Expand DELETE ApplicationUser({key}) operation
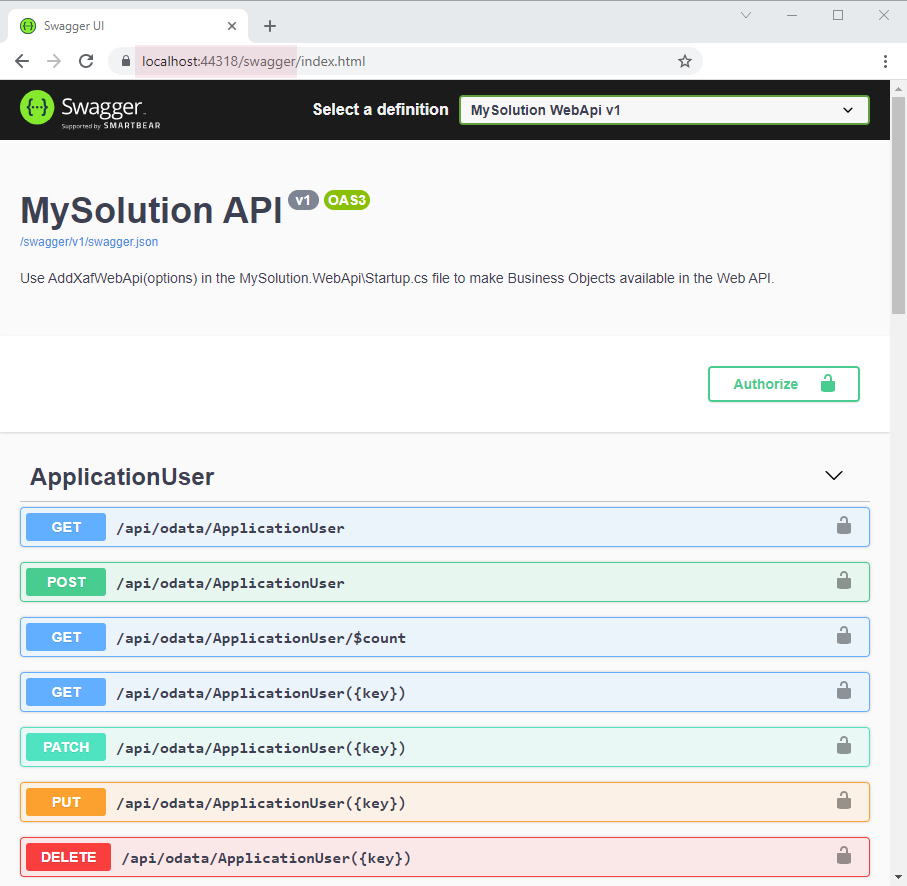The width and height of the screenshot is (907, 886). click(x=445, y=857)
